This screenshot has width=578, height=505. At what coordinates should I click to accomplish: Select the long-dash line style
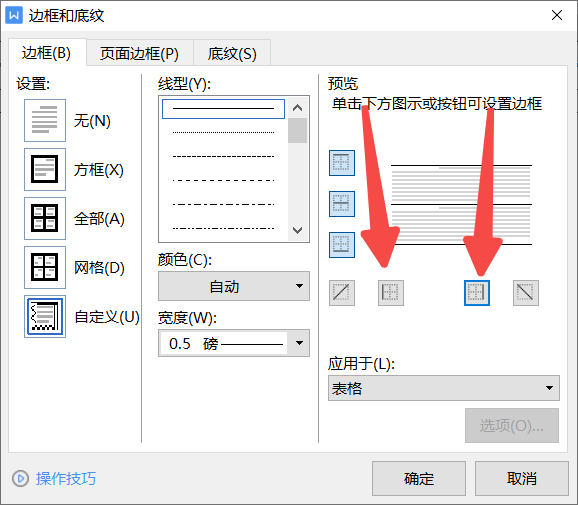pos(223,180)
